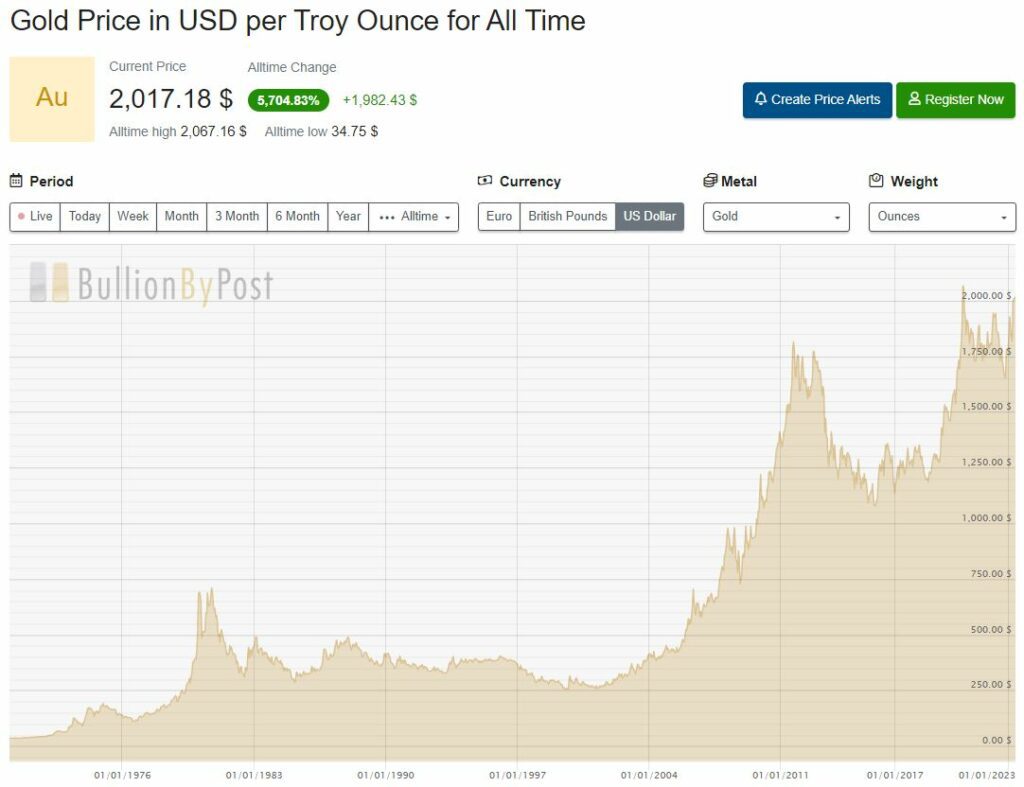
Task: Click the Register Now button
Action: click(x=955, y=100)
